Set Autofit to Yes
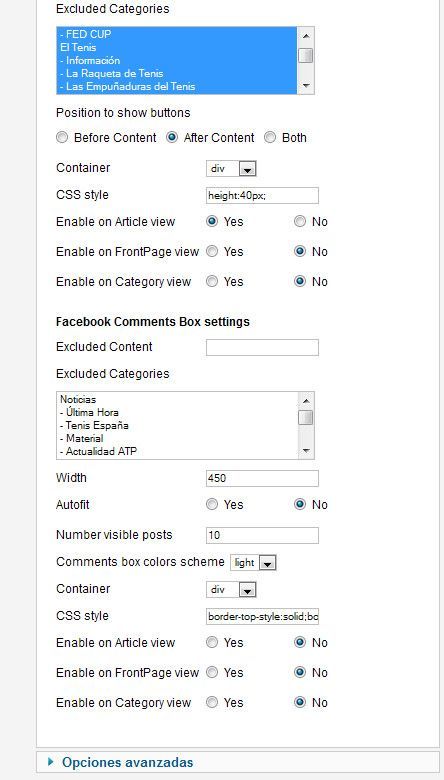Viewport: 444px width, 780px height. pyautogui.click(x=212, y=504)
